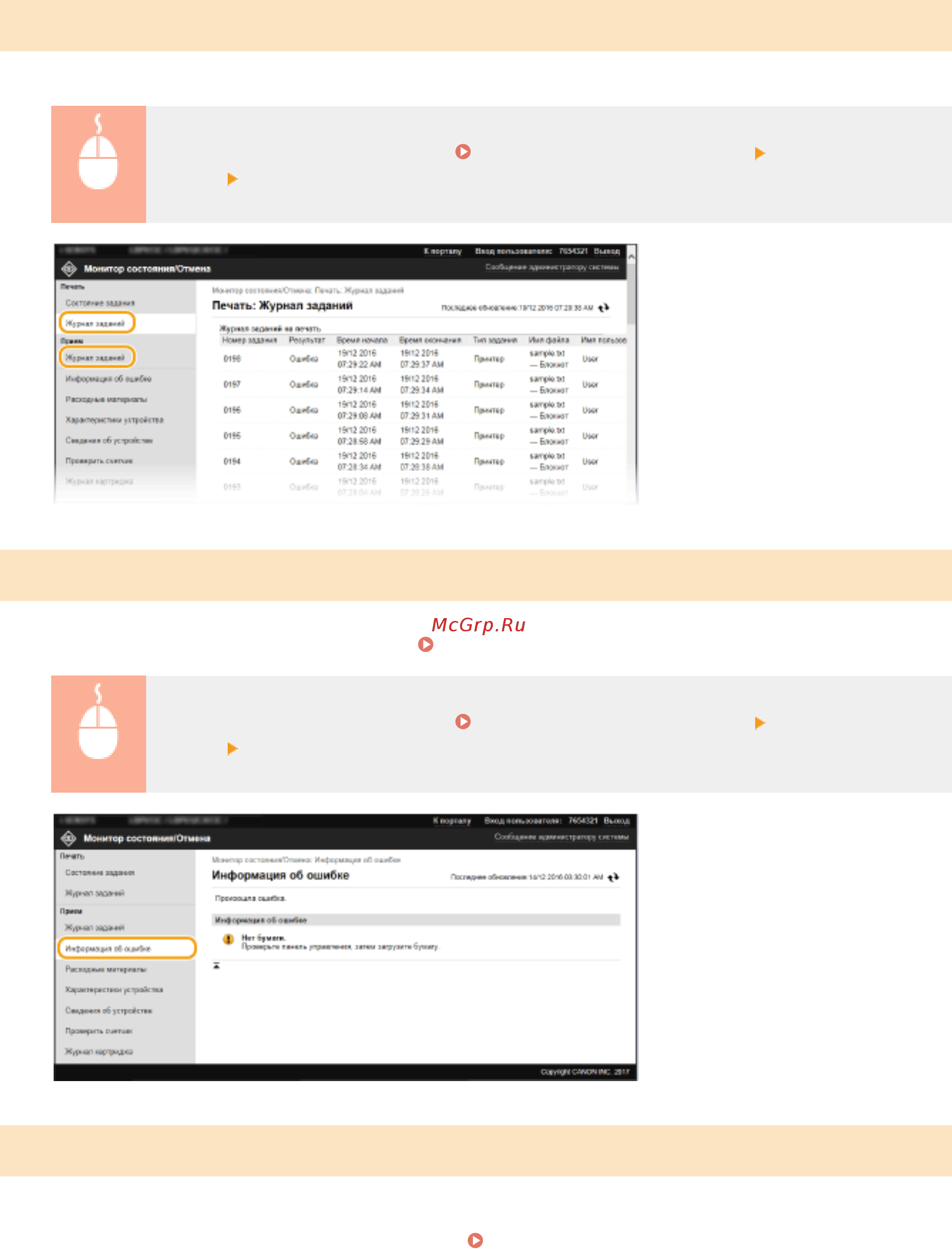Select 'Журнал заданий' under Печать on the error information page
This screenshot has width=952, height=1249.
coord(95,893)
